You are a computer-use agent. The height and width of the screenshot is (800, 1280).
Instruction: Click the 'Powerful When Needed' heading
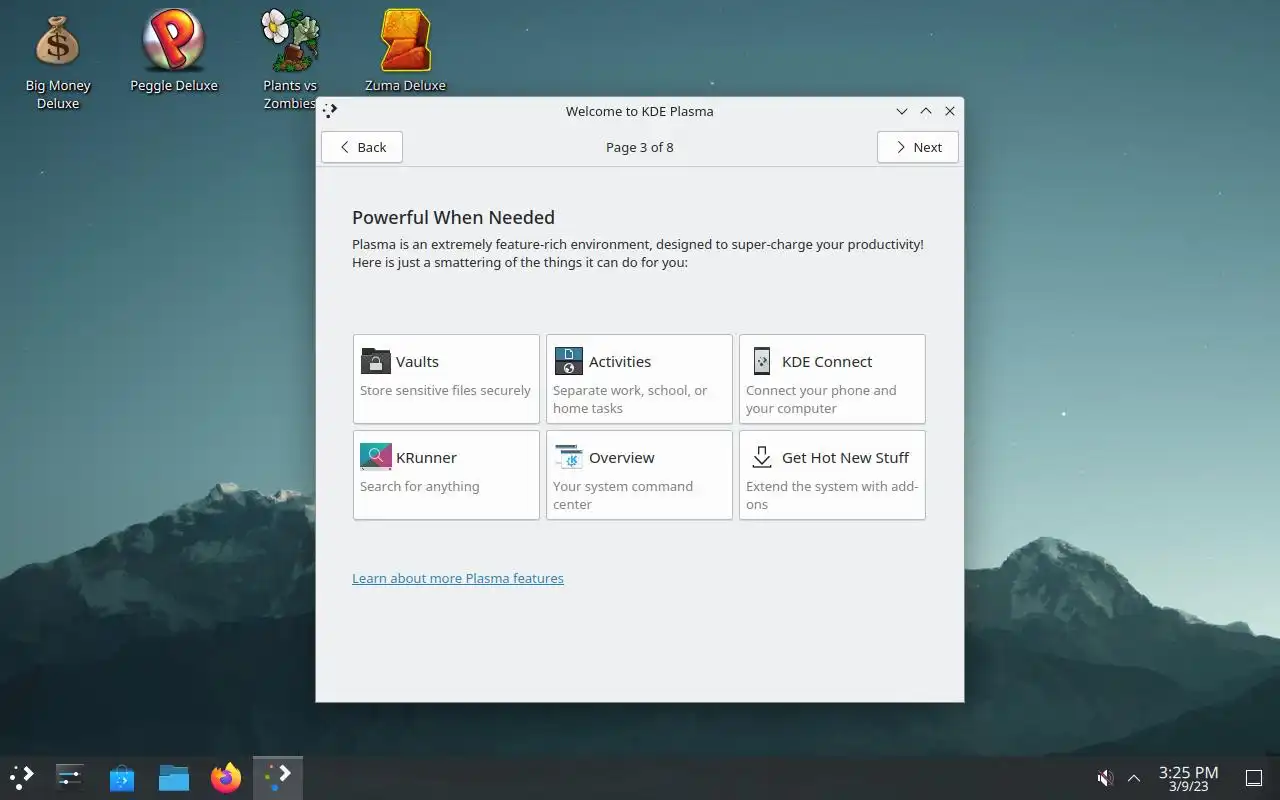pyautogui.click(x=453, y=217)
